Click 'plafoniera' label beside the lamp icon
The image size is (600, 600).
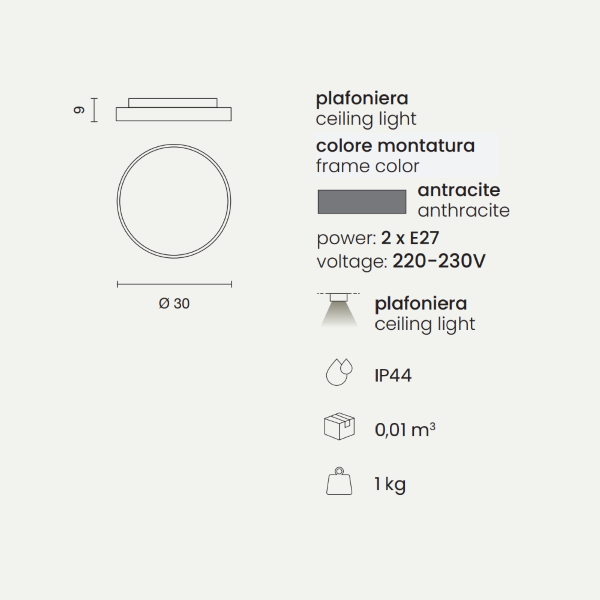pos(420,303)
